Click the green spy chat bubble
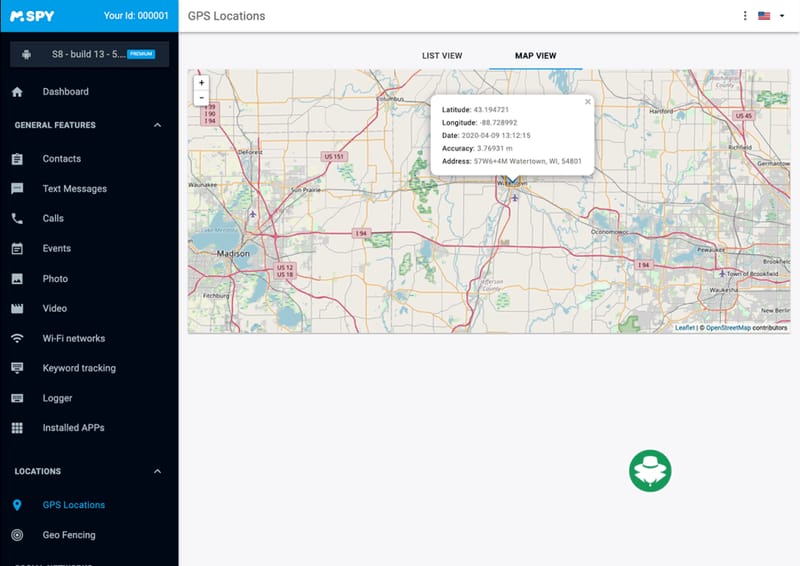The width and height of the screenshot is (800, 566). [x=650, y=471]
